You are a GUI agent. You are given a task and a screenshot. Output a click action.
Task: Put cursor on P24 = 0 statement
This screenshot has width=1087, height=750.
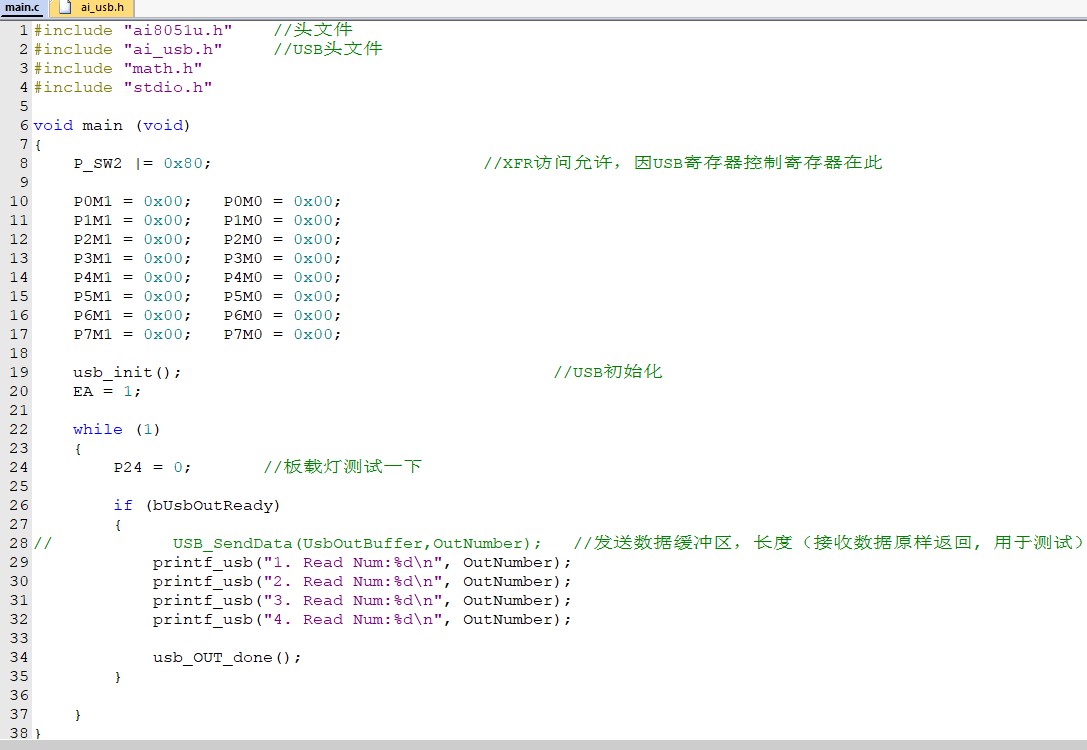tap(151, 467)
